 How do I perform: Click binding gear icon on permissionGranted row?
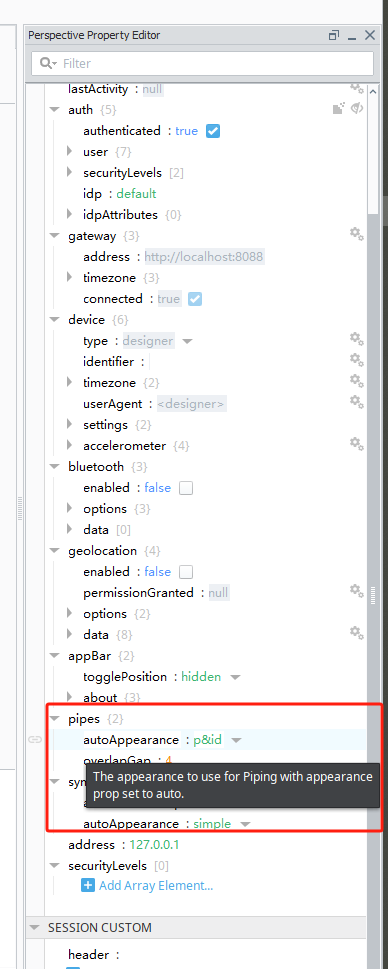click(356, 590)
